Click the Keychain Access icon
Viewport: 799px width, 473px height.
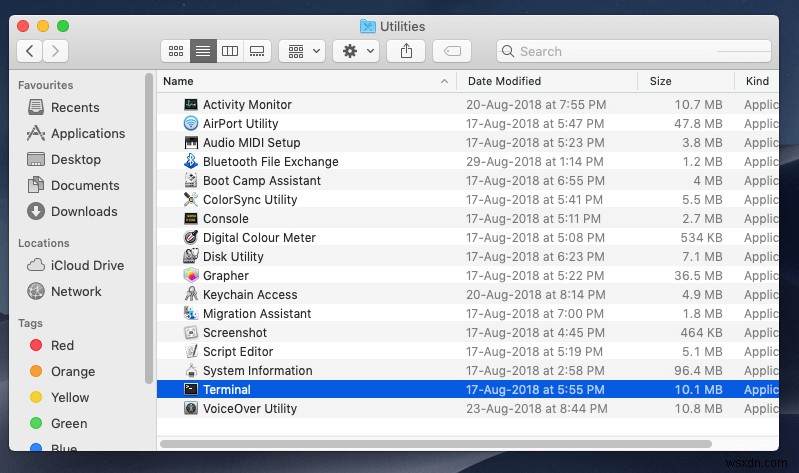tap(191, 295)
